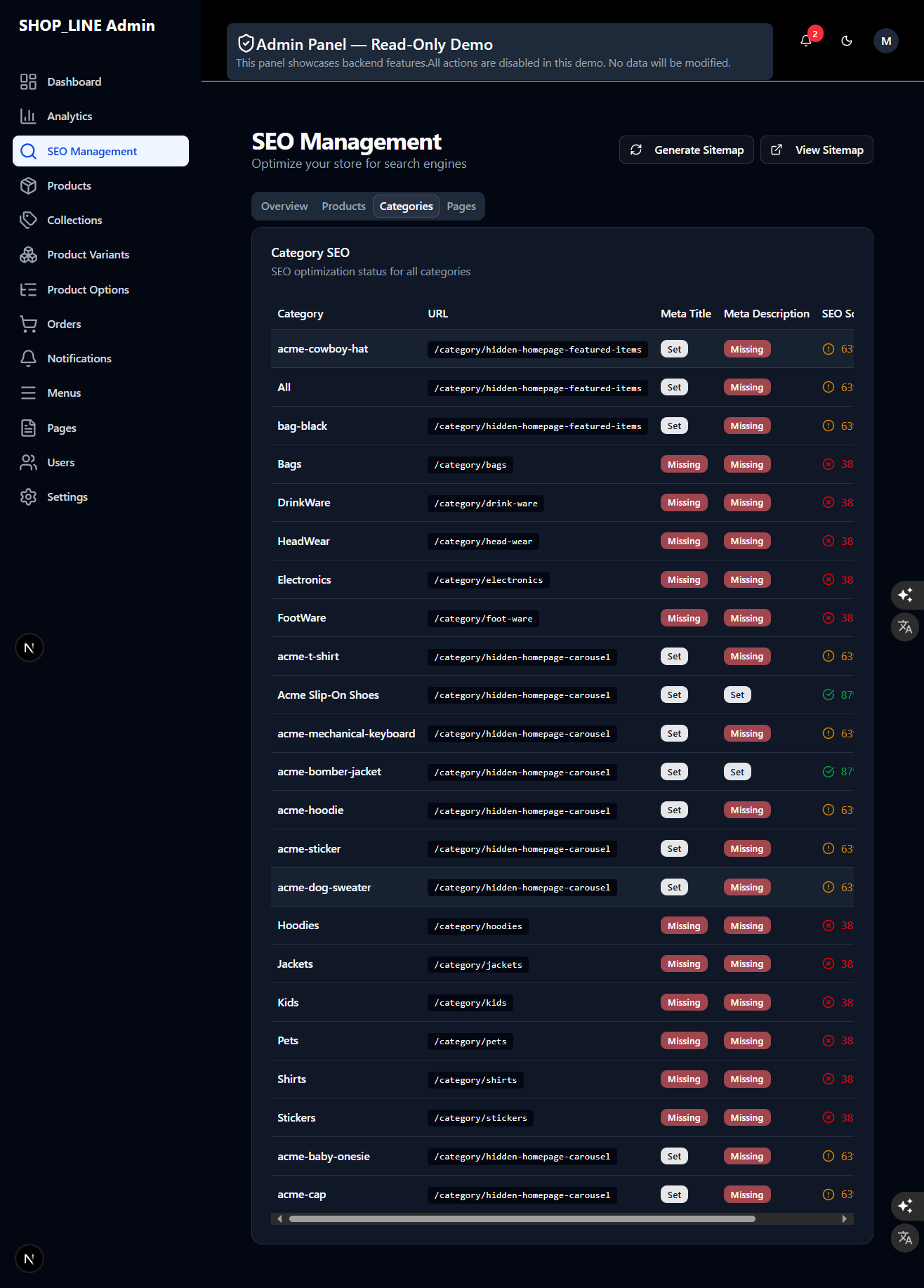Click the /category/electronics URL cell

point(489,580)
